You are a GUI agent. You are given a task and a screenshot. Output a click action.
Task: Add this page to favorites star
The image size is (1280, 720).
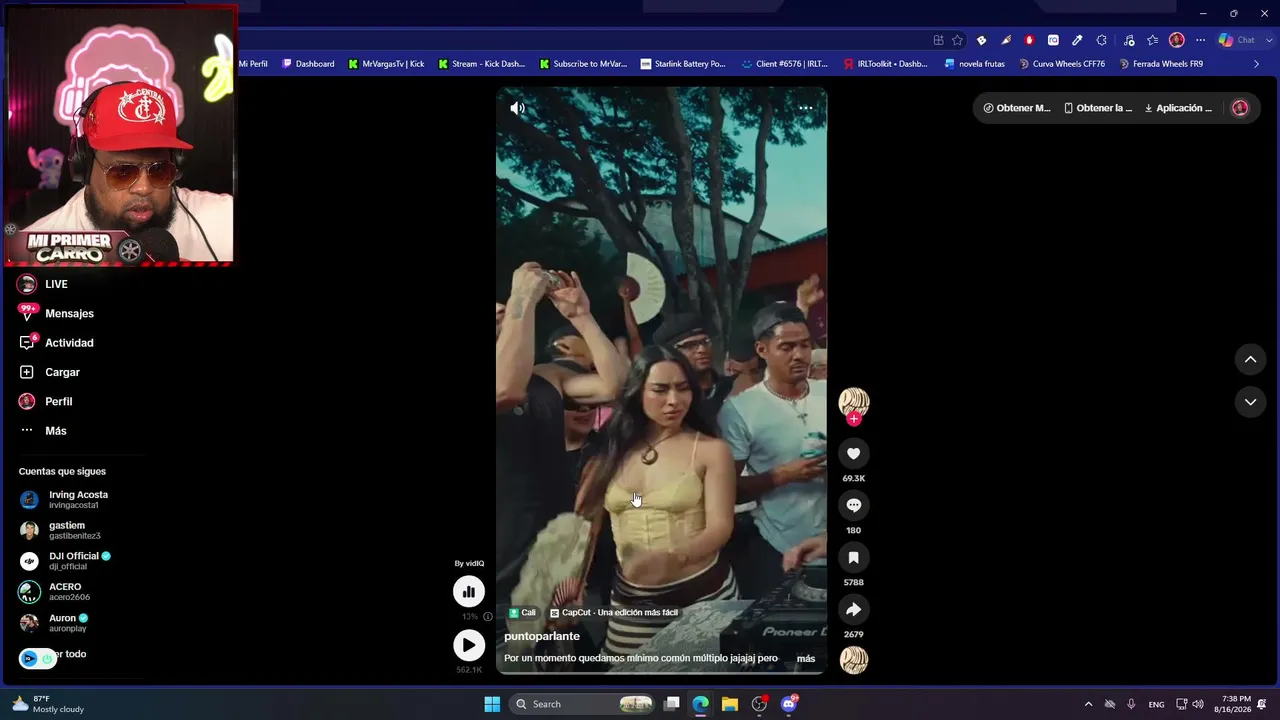957,40
